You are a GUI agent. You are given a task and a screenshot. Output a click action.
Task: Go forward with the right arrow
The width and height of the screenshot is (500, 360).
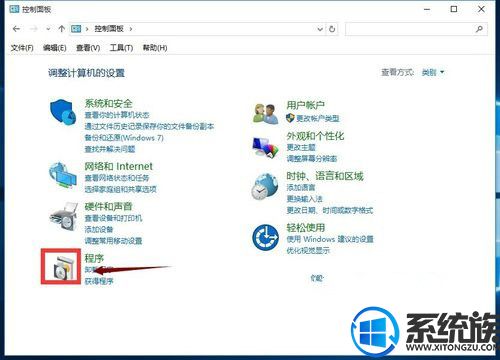pyautogui.click(x=33, y=29)
